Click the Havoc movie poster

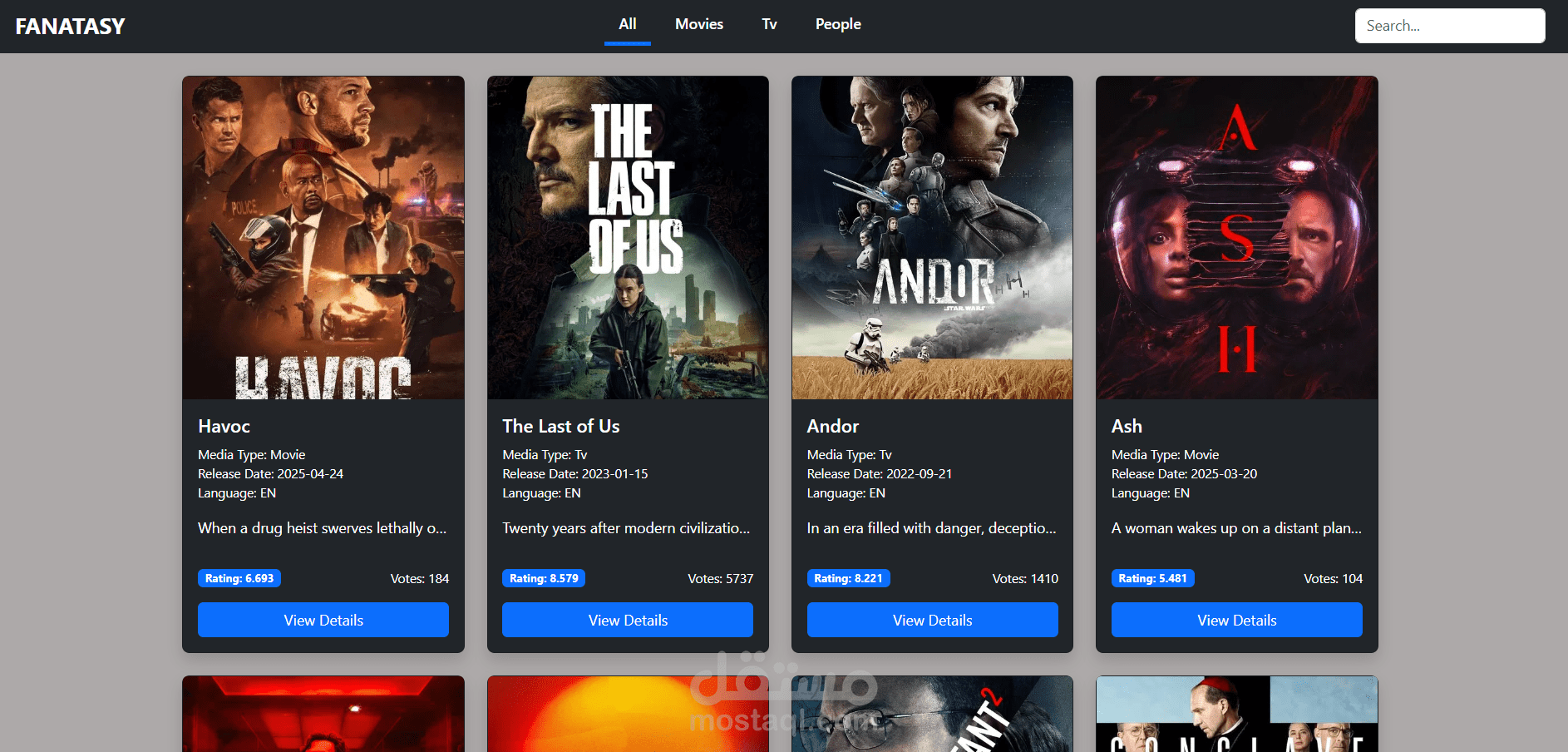tap(323, 238)
